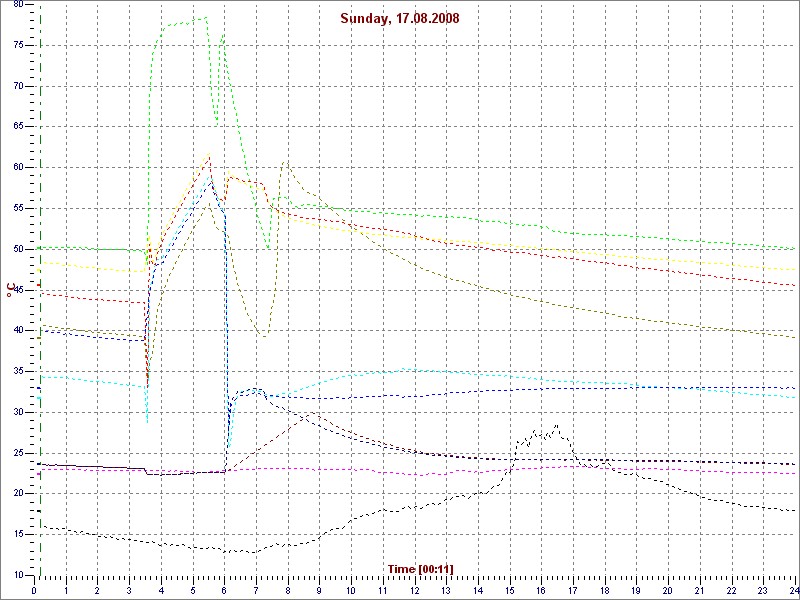Click the hour 9 label on the time axis

(x=320, y=591)
